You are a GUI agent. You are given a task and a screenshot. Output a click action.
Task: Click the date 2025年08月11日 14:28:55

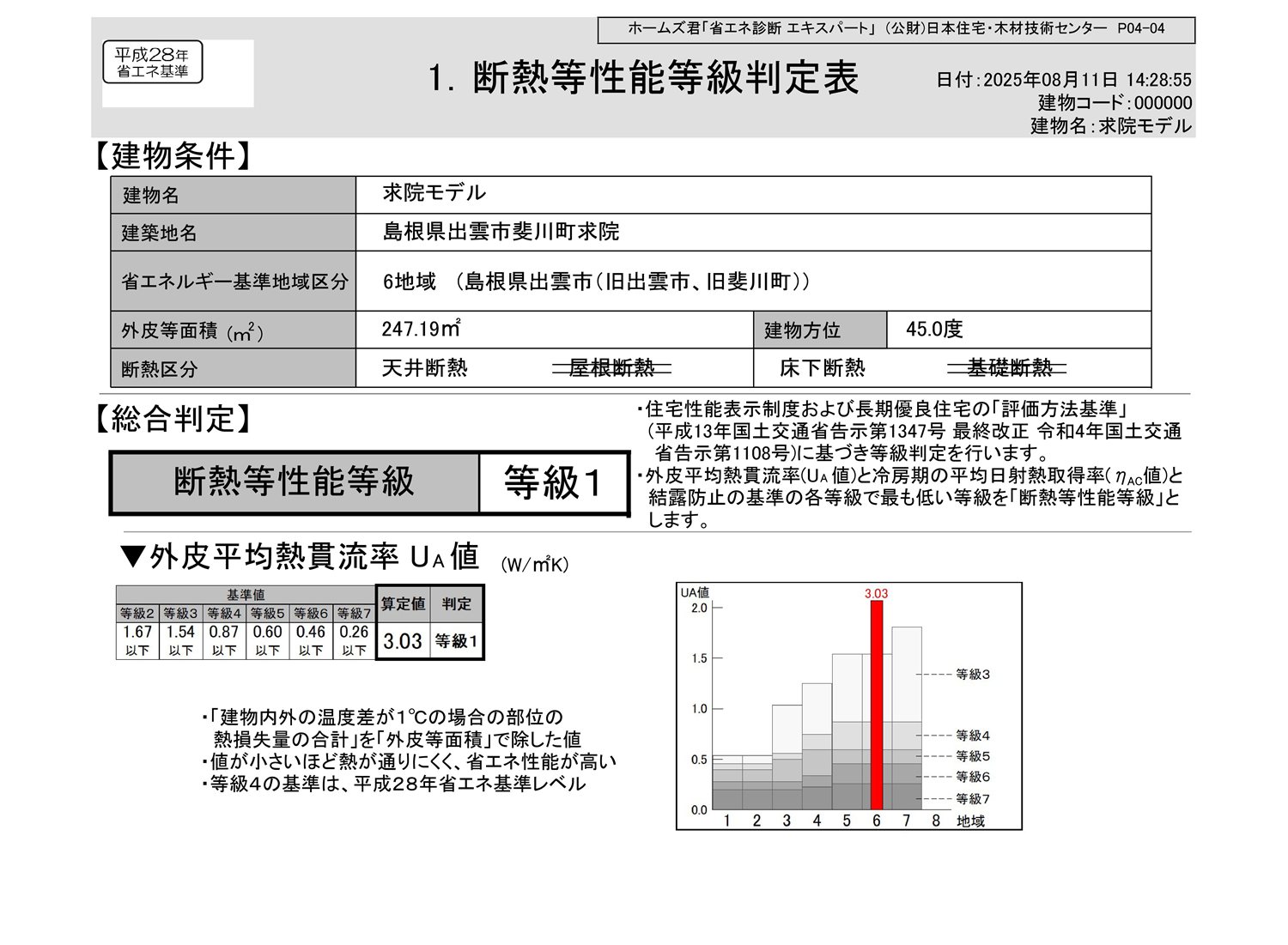click(x=1087, y=80)
